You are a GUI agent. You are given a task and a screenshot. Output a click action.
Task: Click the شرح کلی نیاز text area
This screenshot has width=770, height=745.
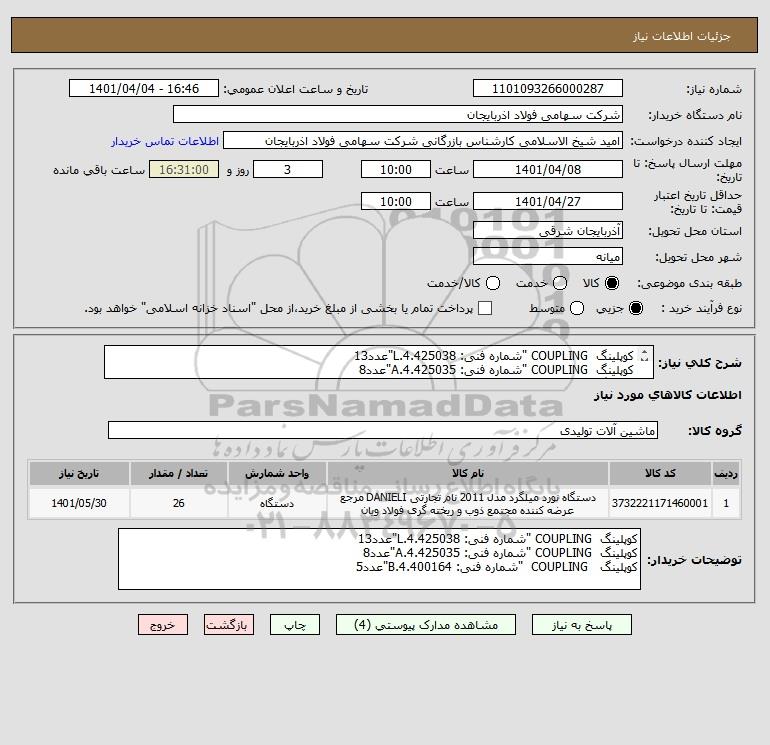click(x=379, y=362)
